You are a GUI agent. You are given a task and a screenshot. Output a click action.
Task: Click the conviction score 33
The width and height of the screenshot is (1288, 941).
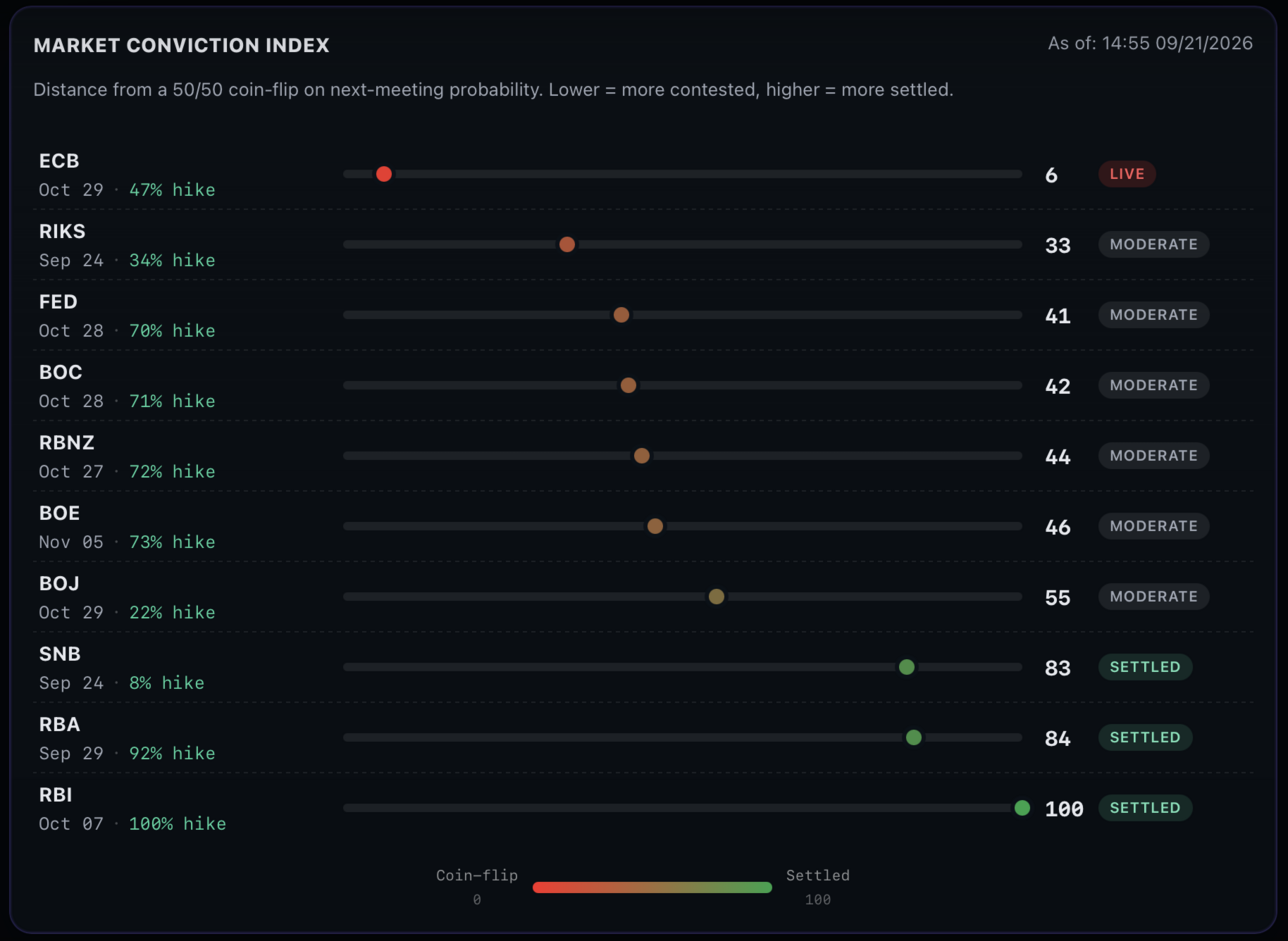click(x=1058, y=245)
